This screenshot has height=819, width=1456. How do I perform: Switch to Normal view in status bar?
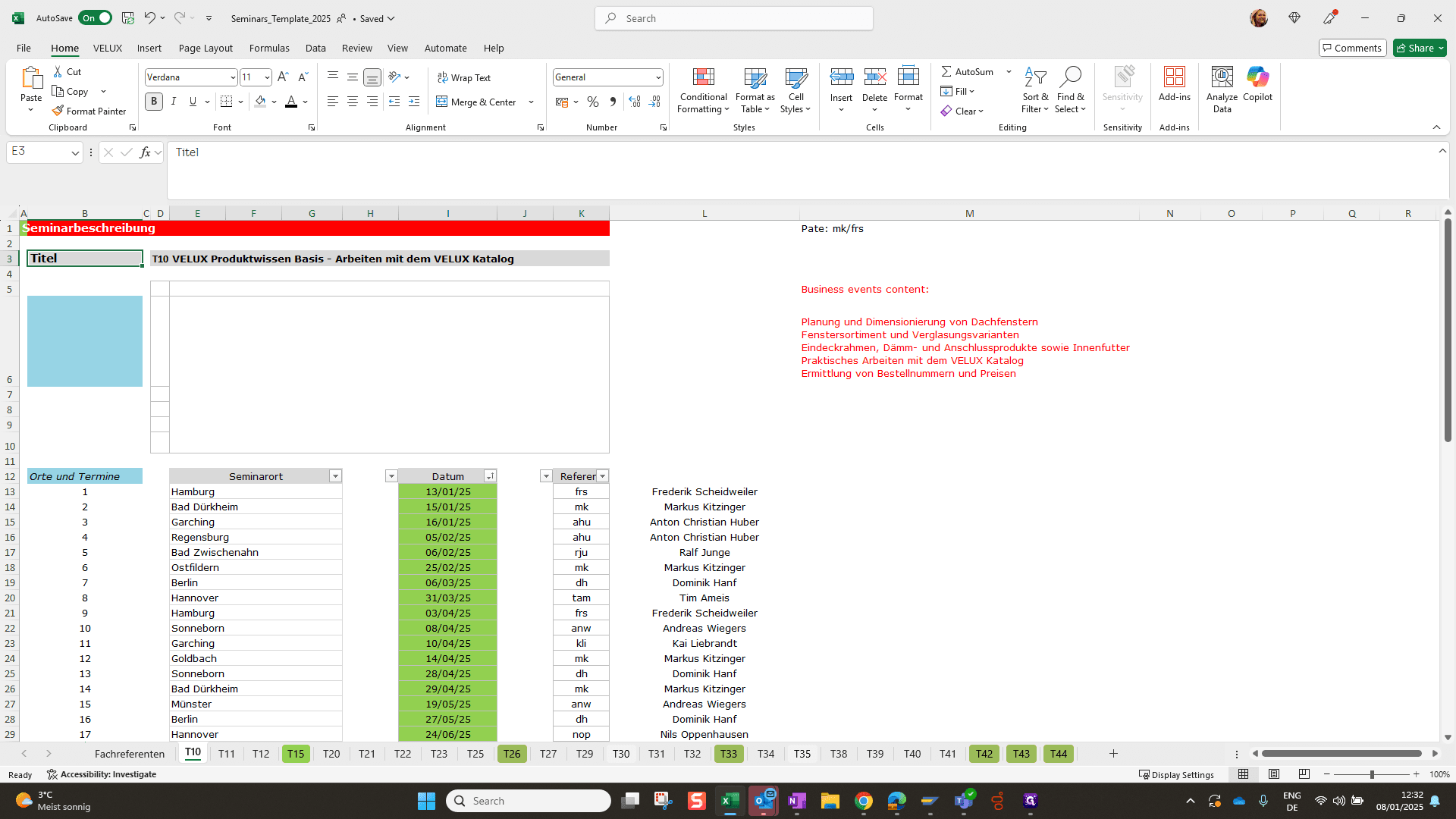(x=1243, y=774)
